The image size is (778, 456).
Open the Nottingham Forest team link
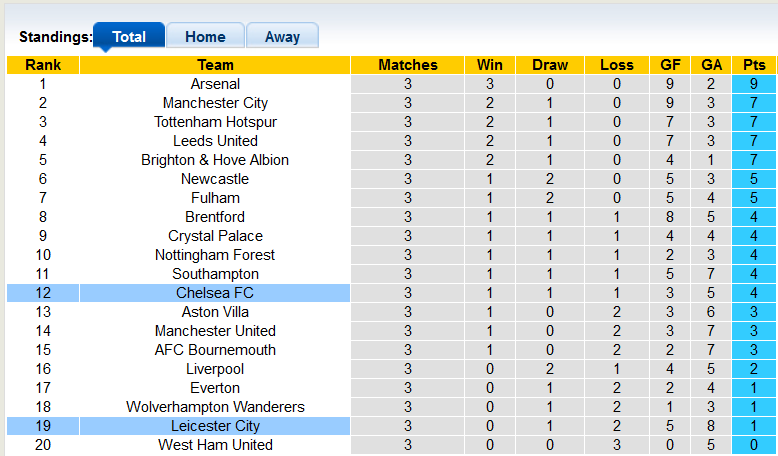(215, 255)
